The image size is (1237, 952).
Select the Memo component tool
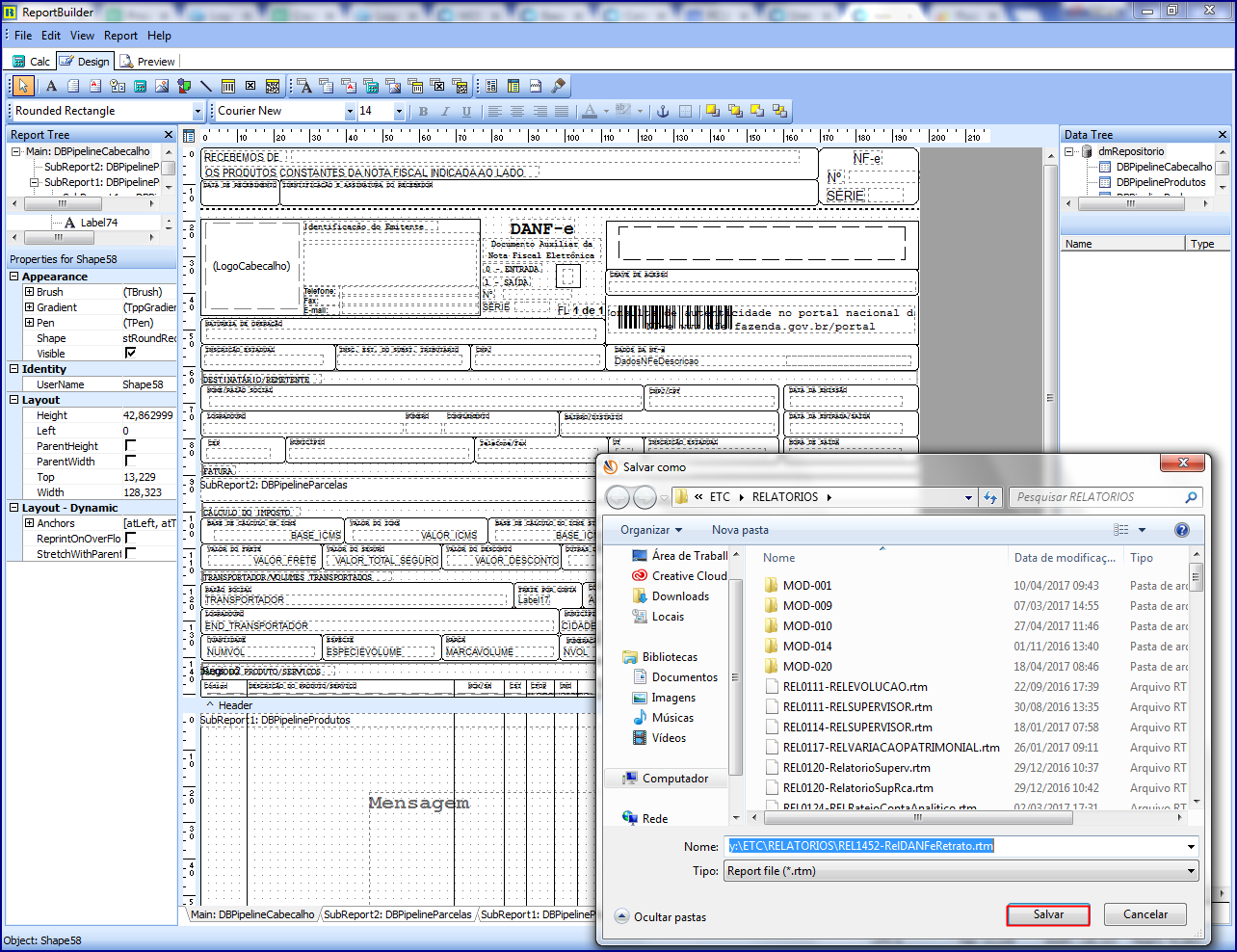point(73,86)
